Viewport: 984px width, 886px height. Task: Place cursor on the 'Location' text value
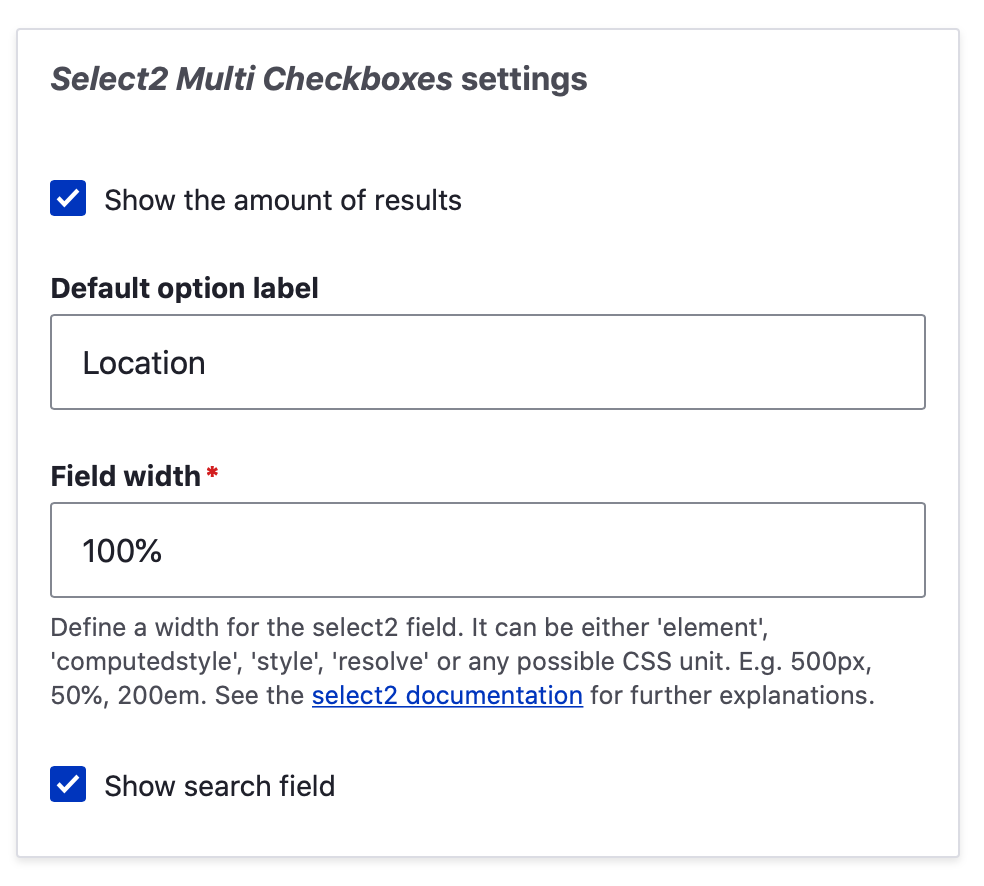[144, 363]
